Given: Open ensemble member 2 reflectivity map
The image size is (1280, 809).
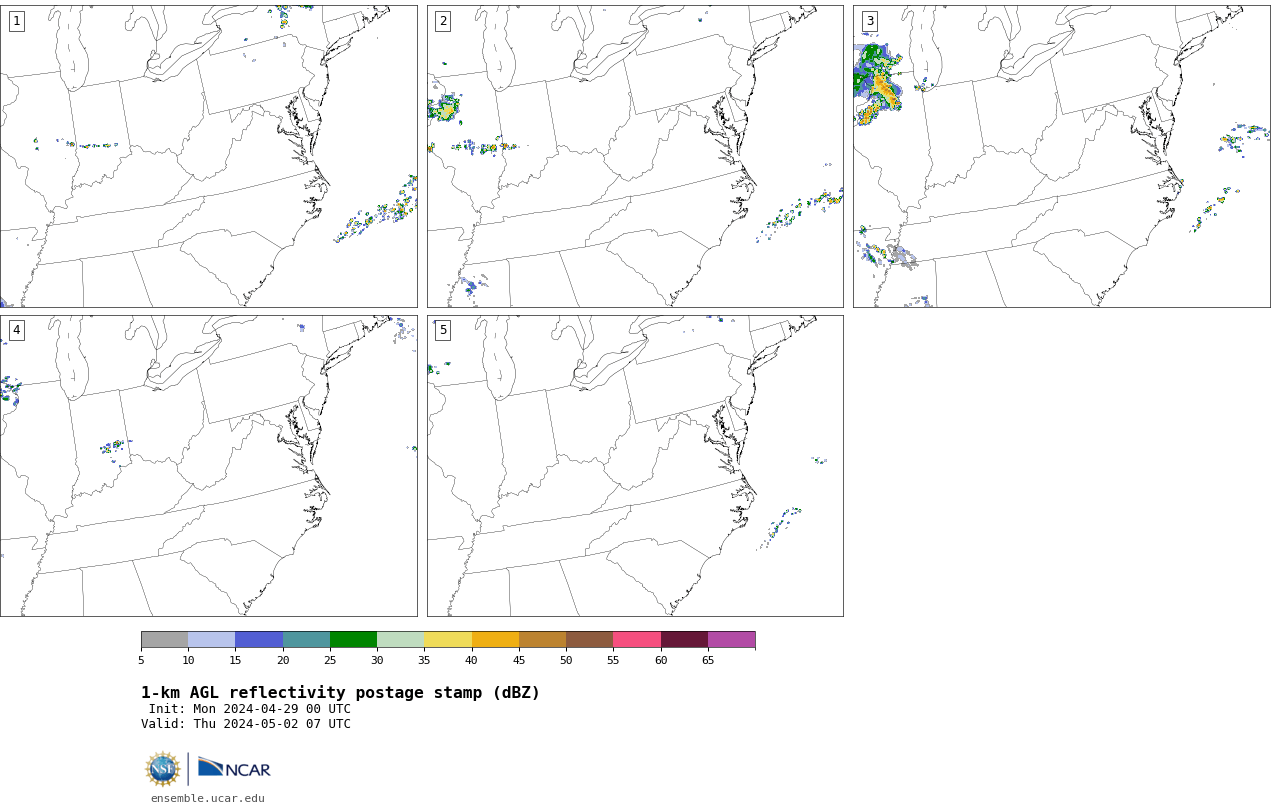Looking at the screenshot, I should [x=635, y=156].
